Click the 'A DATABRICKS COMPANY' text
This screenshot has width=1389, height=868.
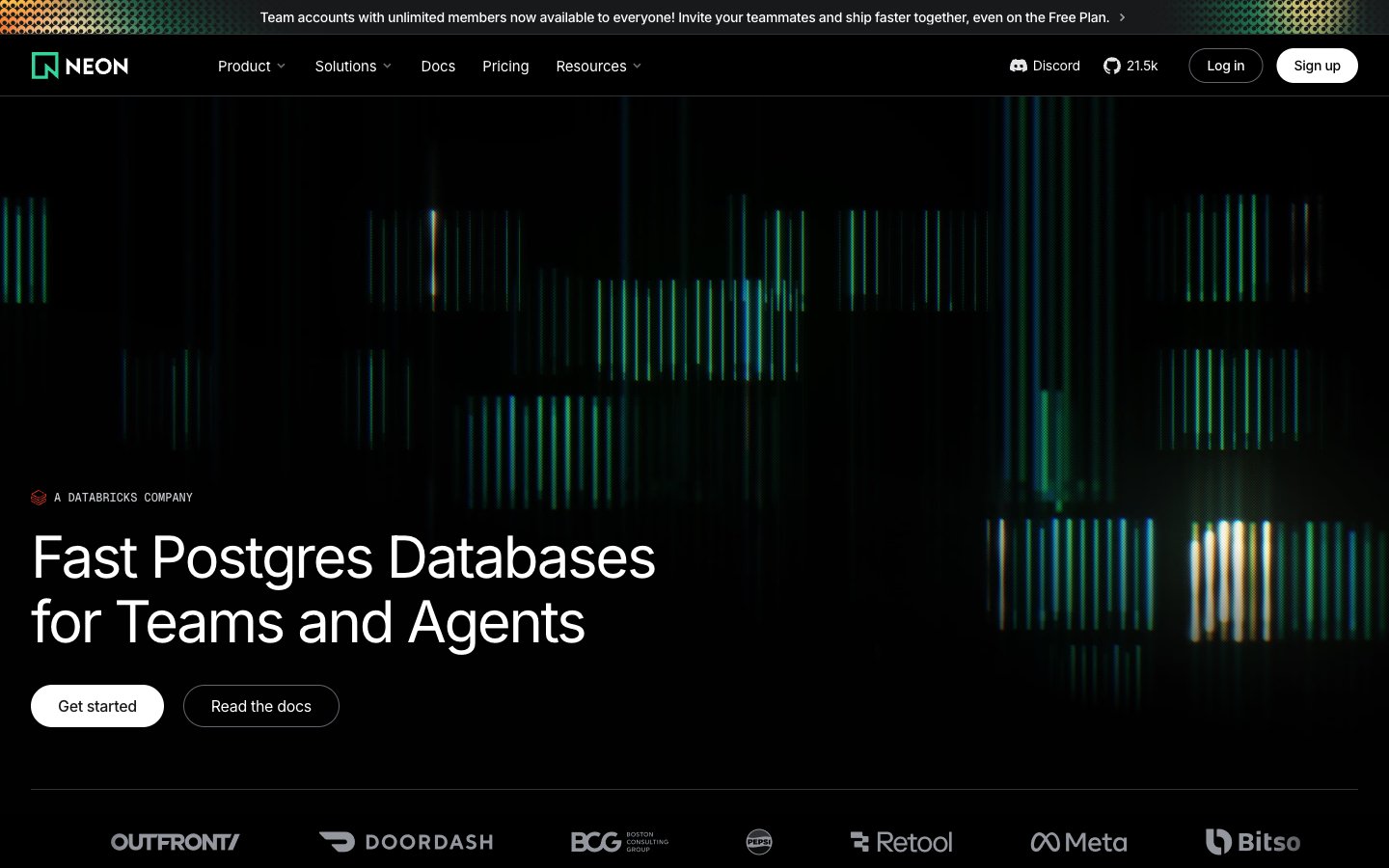[123, 498]
